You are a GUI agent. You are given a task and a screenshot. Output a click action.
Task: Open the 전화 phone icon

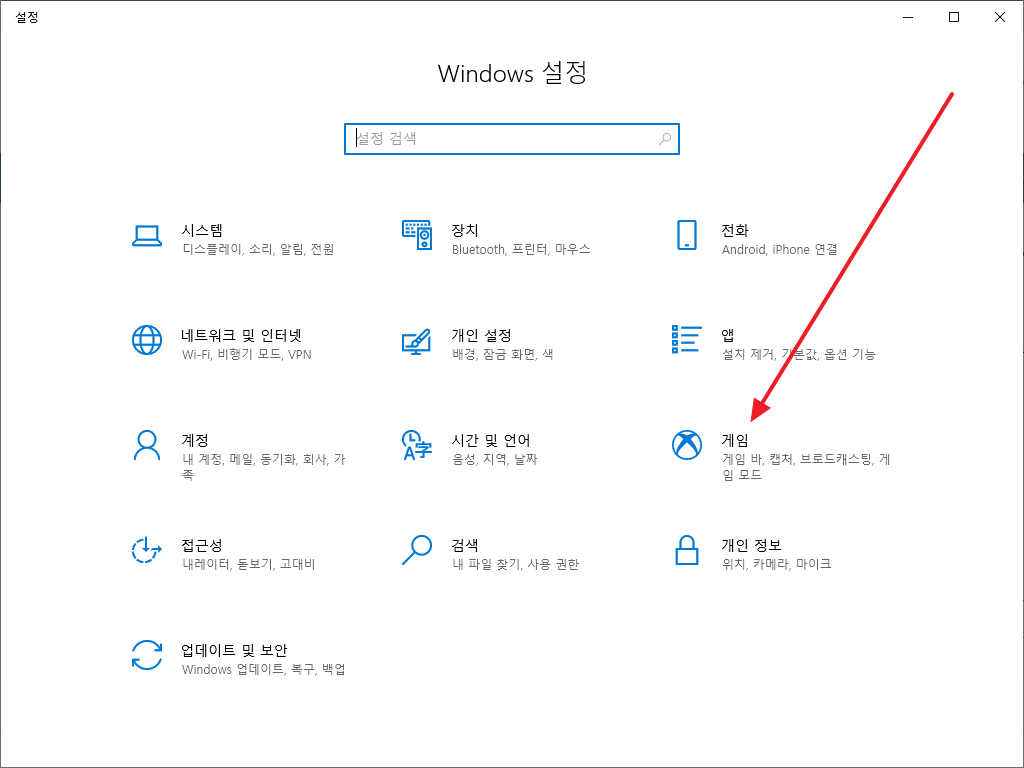[686, 235]
